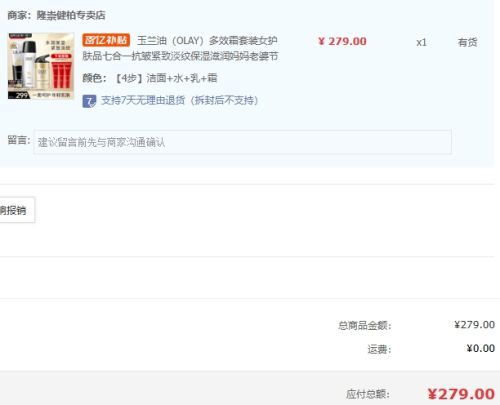Click the 颜色 4步 variant description
The height and width of the screenshot is (405, 500).
[150, 78]
